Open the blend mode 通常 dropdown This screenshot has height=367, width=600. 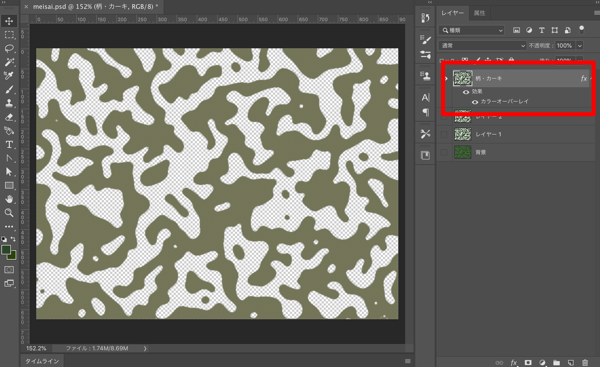[482, 46]
